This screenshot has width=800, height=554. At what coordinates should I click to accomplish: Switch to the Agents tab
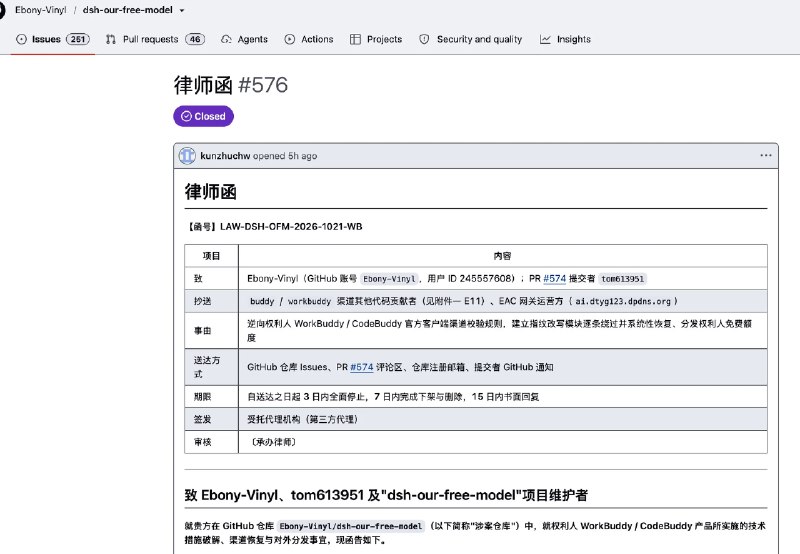coord(244,39)
